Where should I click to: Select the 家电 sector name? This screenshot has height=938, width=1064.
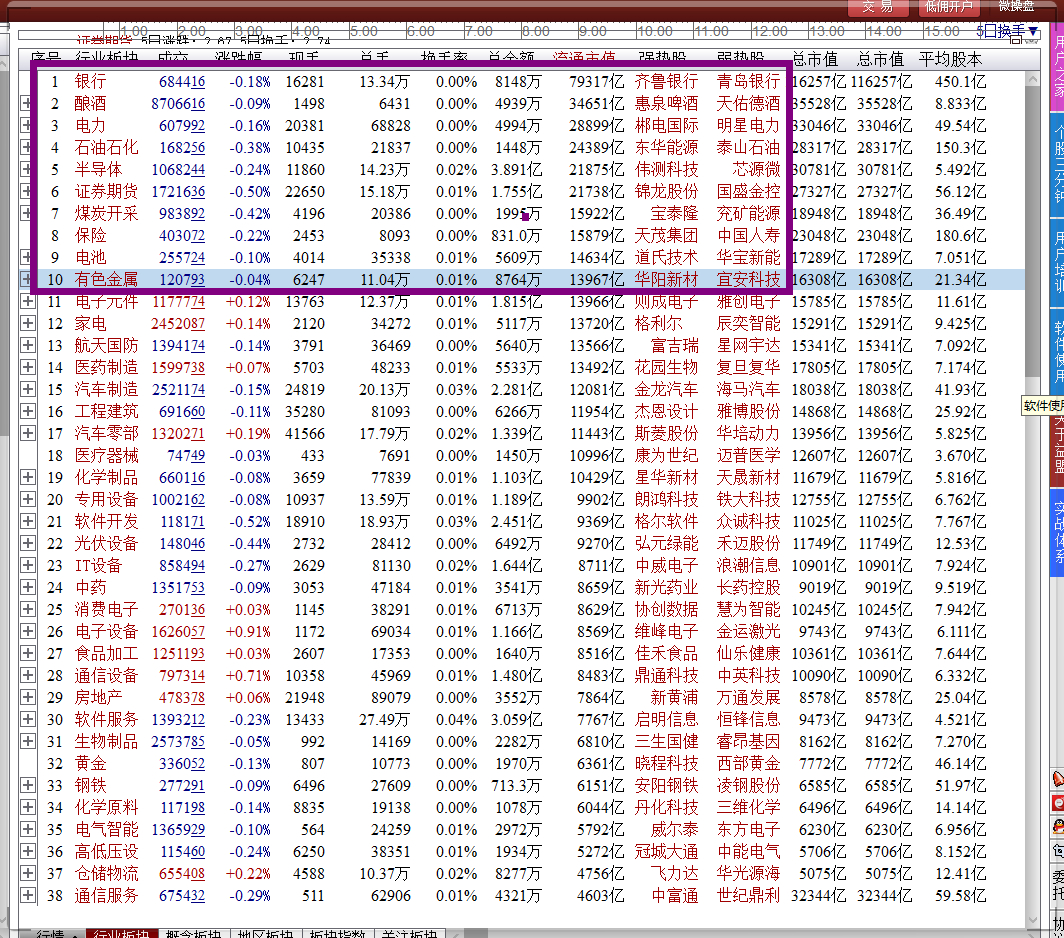click(x=90, y=323)
